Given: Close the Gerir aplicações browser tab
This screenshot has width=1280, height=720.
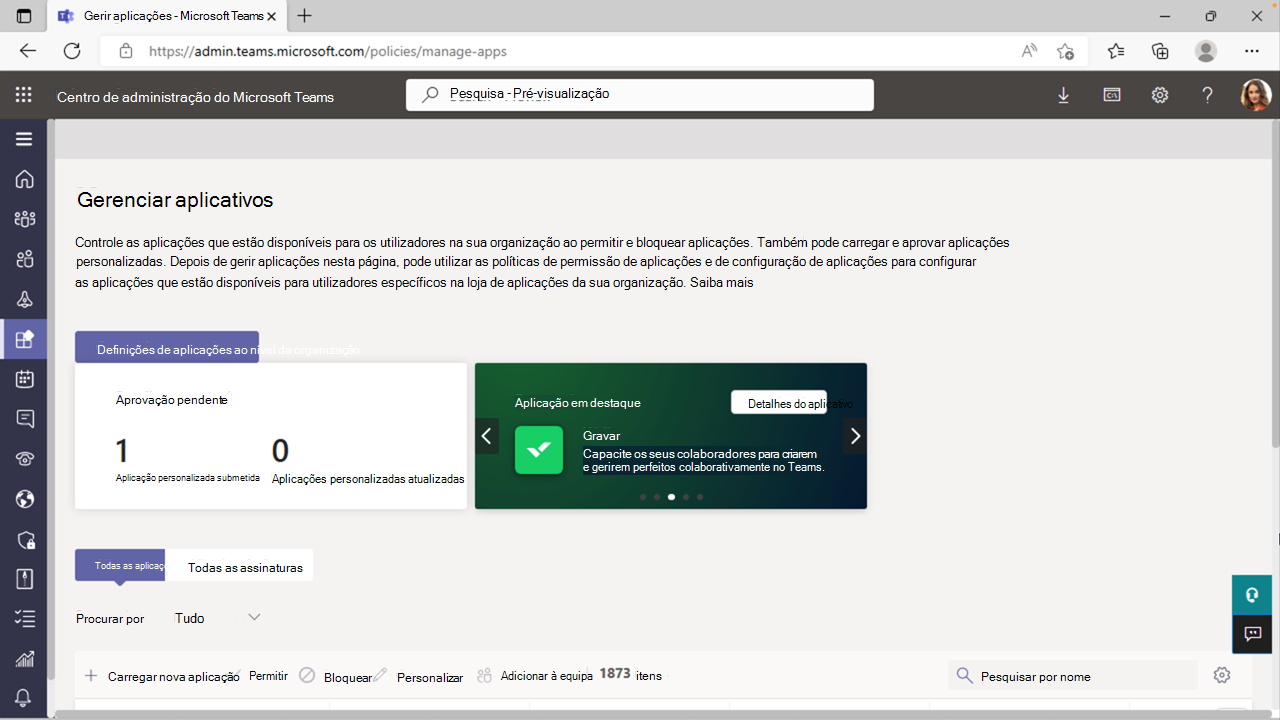Looking at the screenshot, I should (x=273, y=16).
